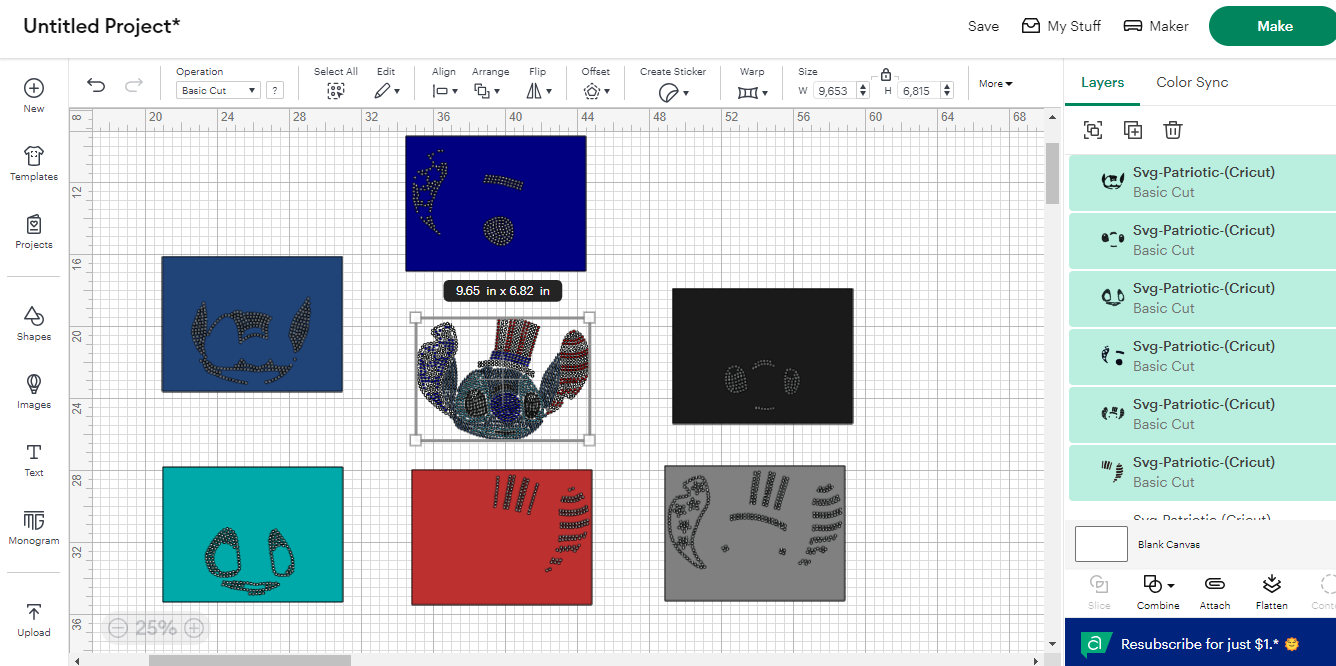Click the vertical canvas scrollbar thumb
This screenshot has width=1336, height=666.
tap(1052, 173)
